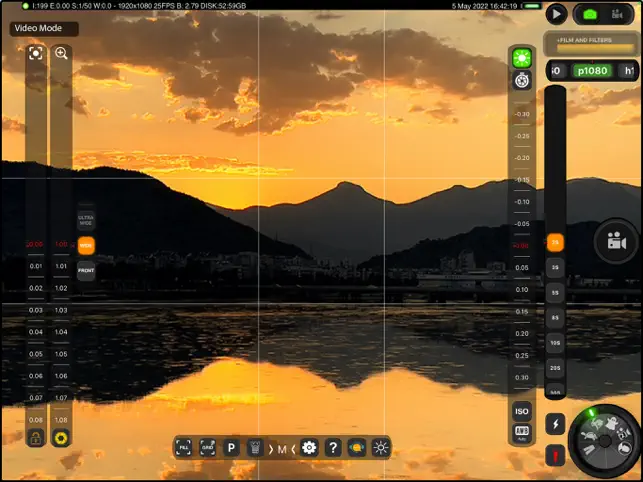Open settings via the gear icon
This screenshot has height=482, width=643.
[x=309, y=448]
